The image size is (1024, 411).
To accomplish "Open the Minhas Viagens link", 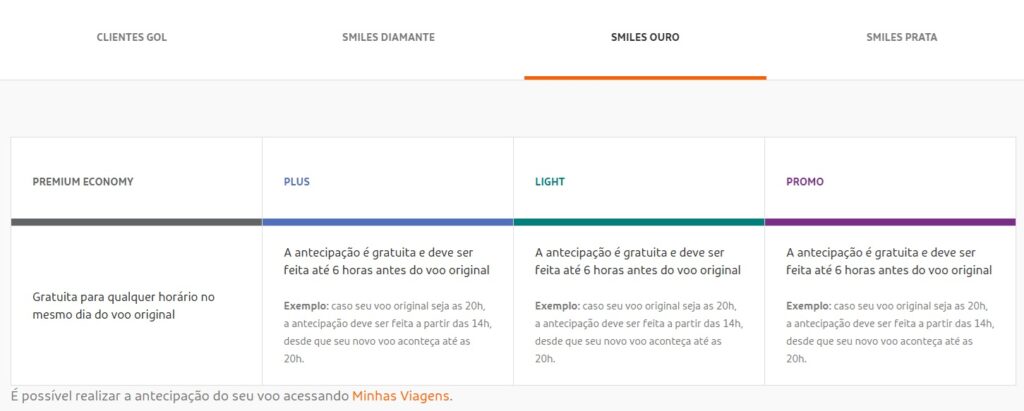I will click(x=400, y=396).
